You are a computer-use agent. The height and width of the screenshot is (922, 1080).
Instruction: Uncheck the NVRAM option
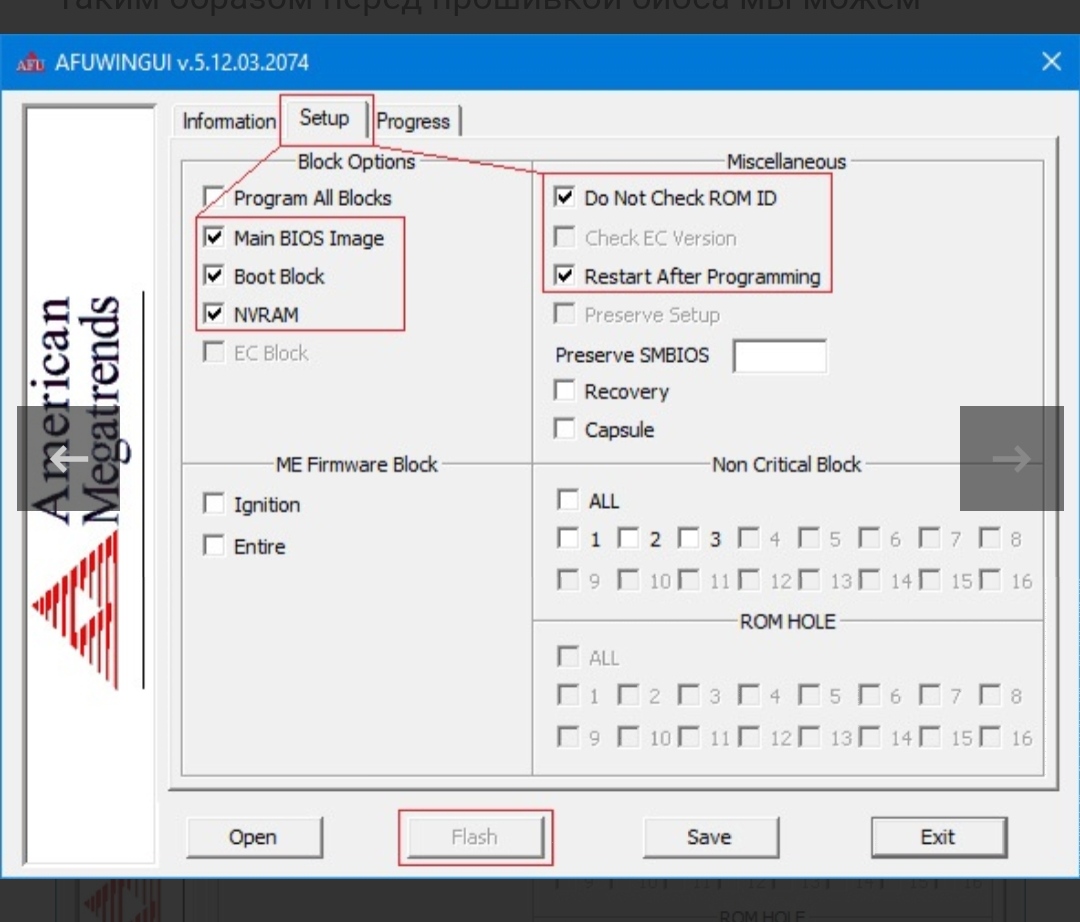pos(214,314)
